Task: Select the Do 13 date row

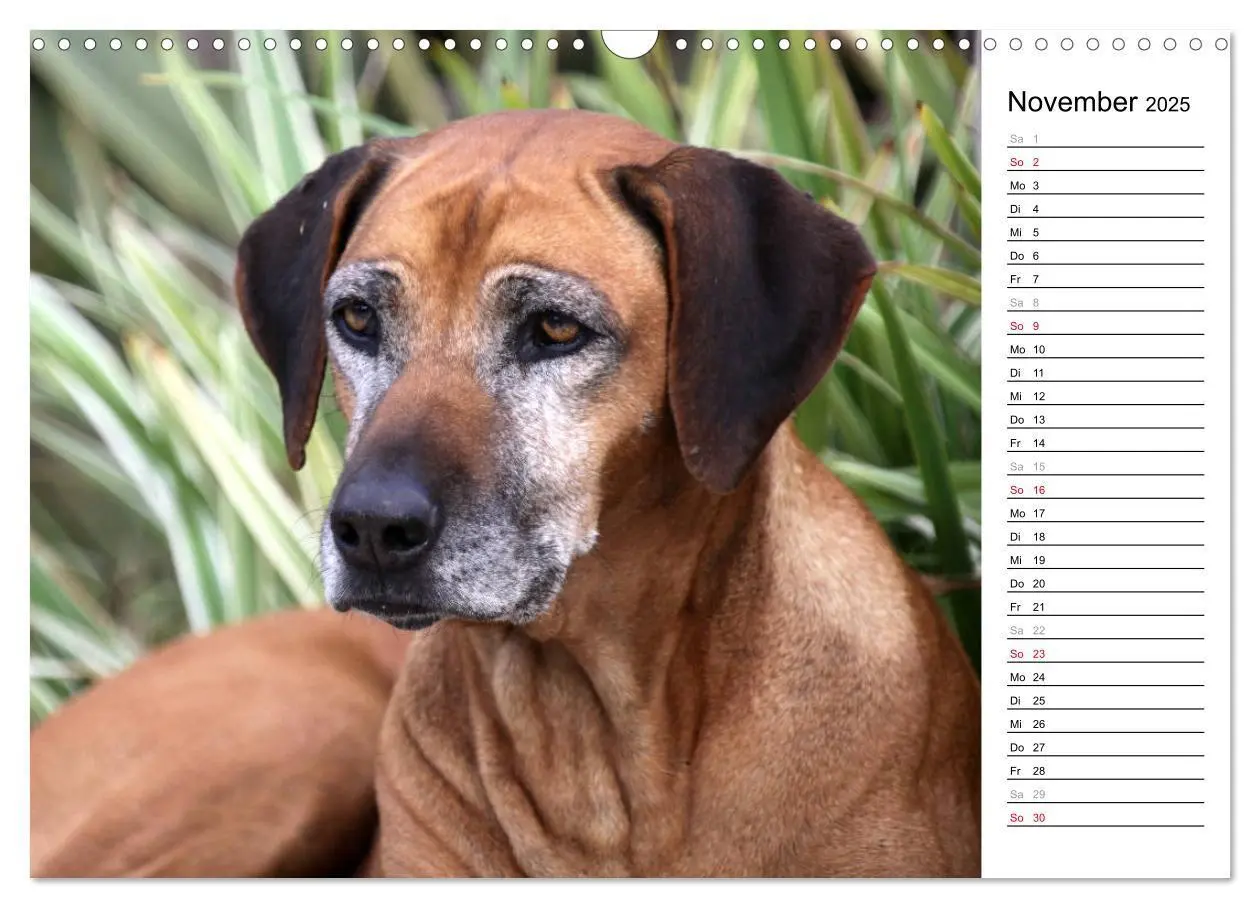Action: 1105,419
